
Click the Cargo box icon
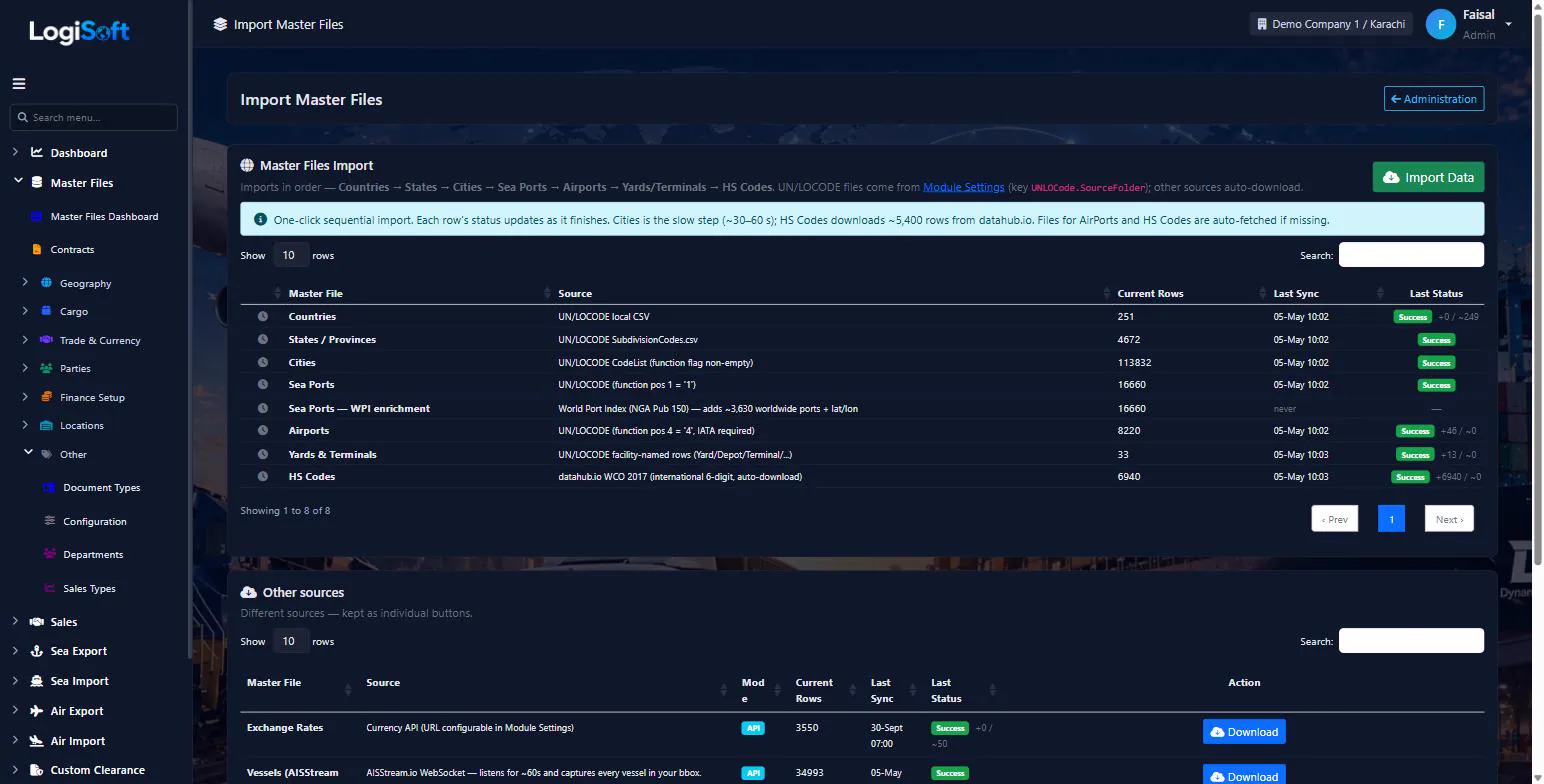[46, 311]
